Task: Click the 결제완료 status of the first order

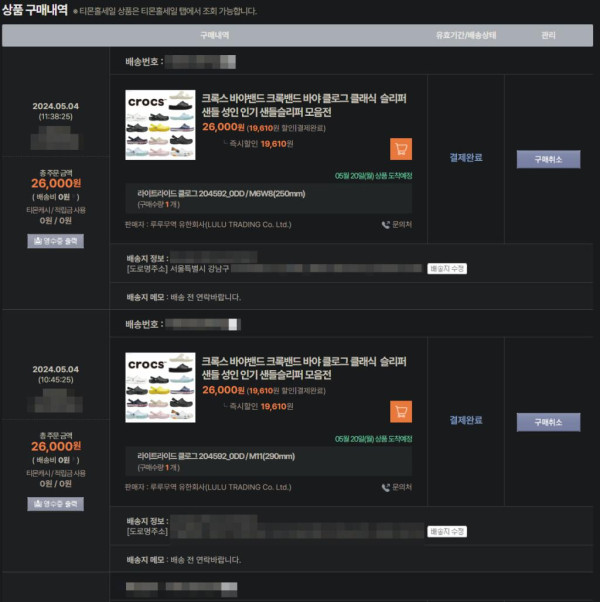Action: [466, 157]
